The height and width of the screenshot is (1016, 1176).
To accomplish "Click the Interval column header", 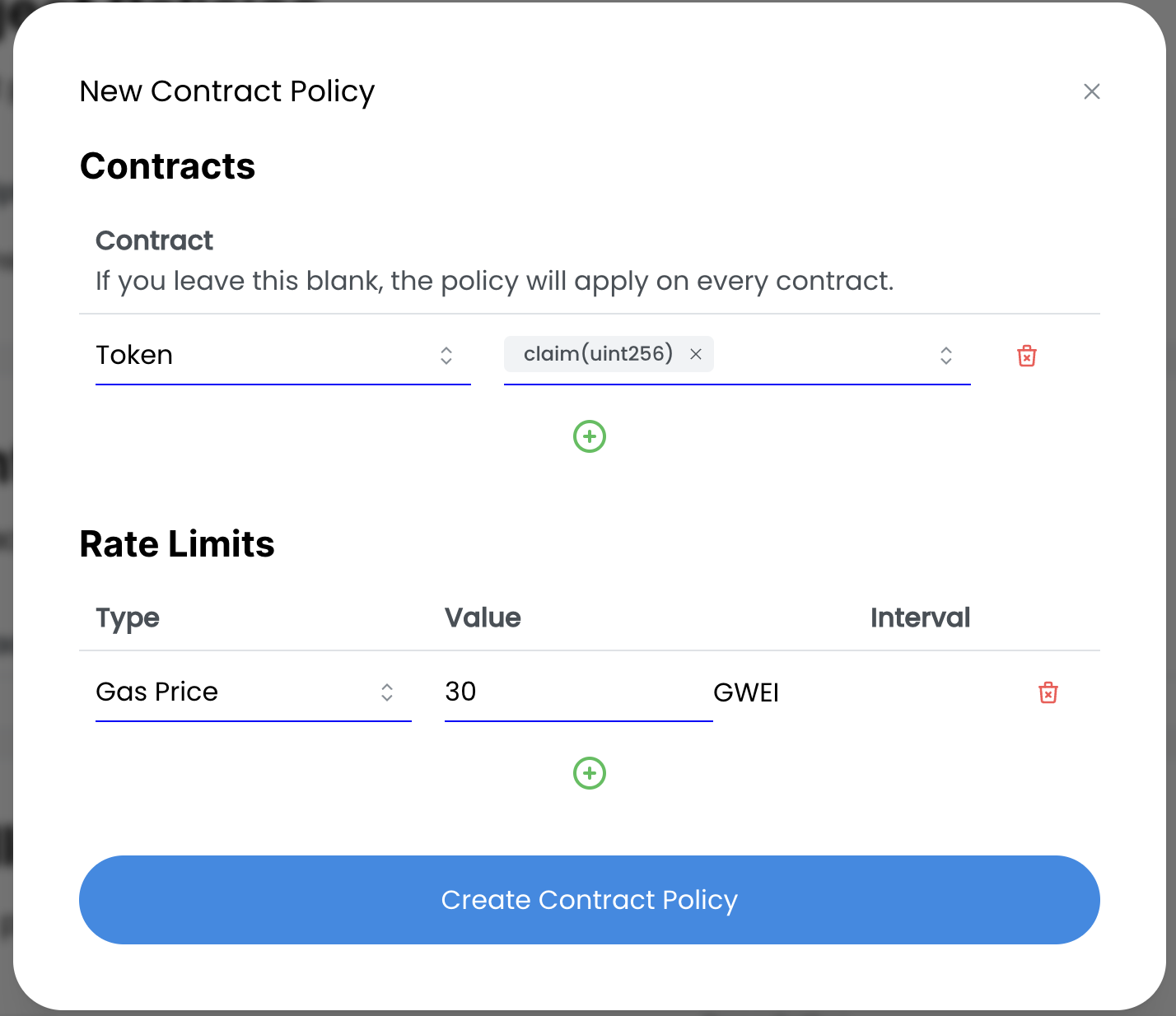I will [920, 618].
